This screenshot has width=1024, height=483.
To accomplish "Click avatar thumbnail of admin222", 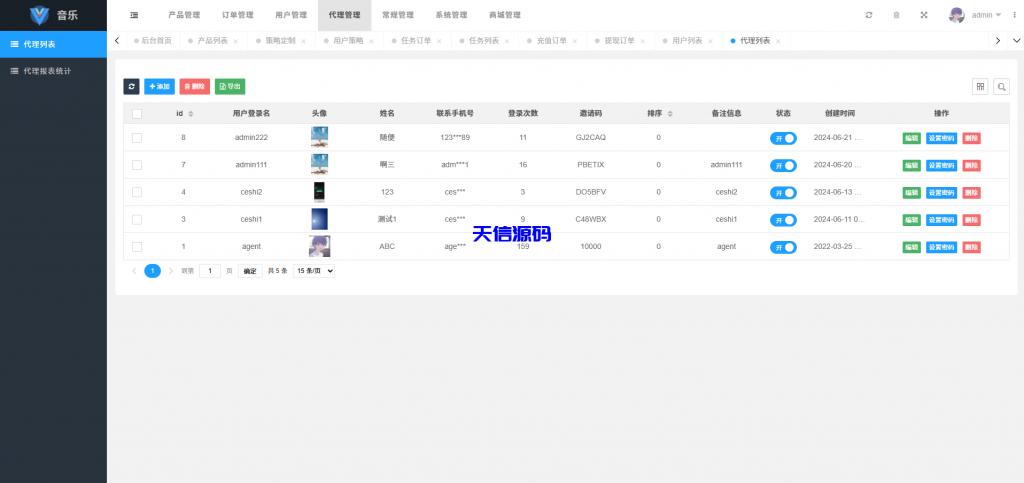I will [x=319, y=137].
